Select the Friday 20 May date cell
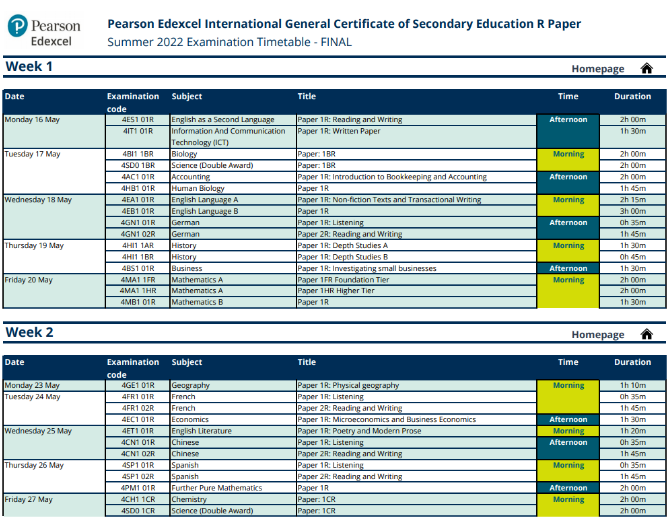Viewport: 668px width, 524px height. [31, 280]
